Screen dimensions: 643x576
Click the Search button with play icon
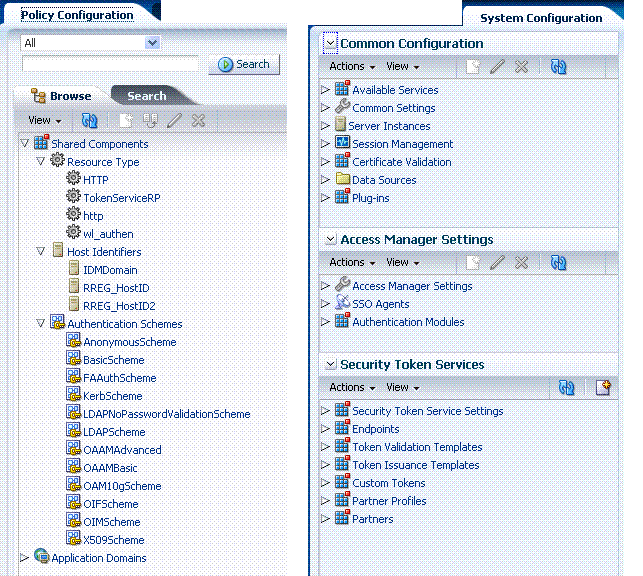[x=244, y=64]
